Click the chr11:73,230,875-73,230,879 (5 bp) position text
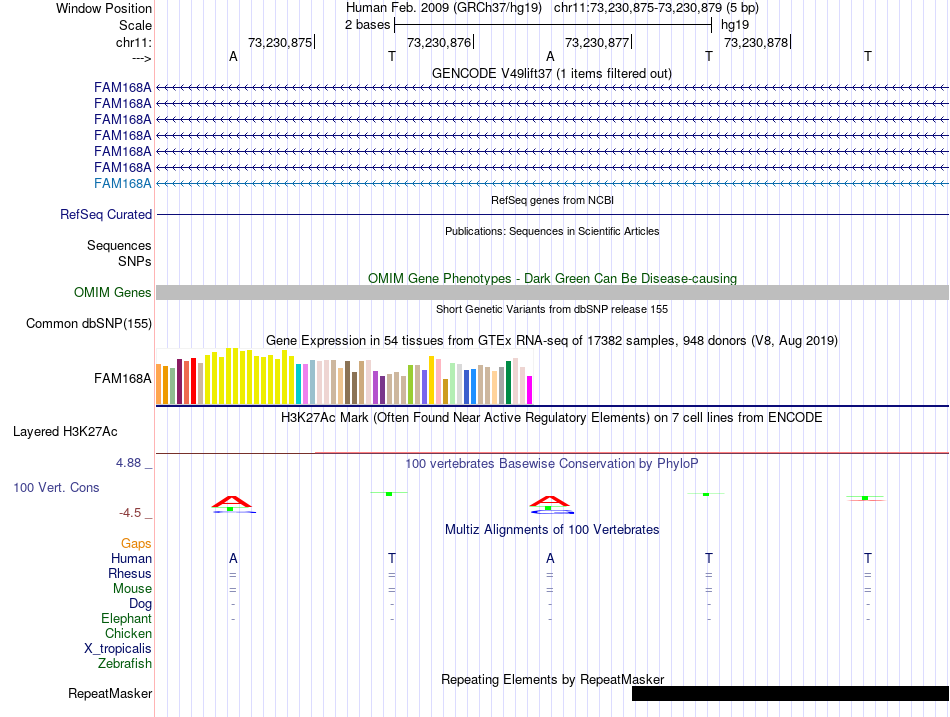 coord(656,8)
